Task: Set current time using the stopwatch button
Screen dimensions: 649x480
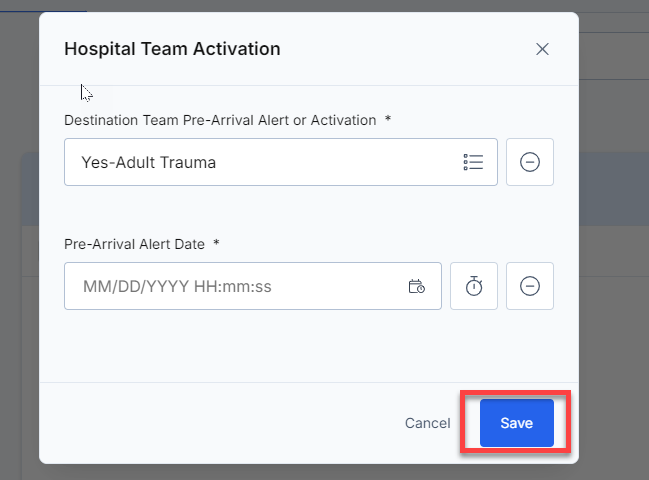Action: click(x=474, y=286)
